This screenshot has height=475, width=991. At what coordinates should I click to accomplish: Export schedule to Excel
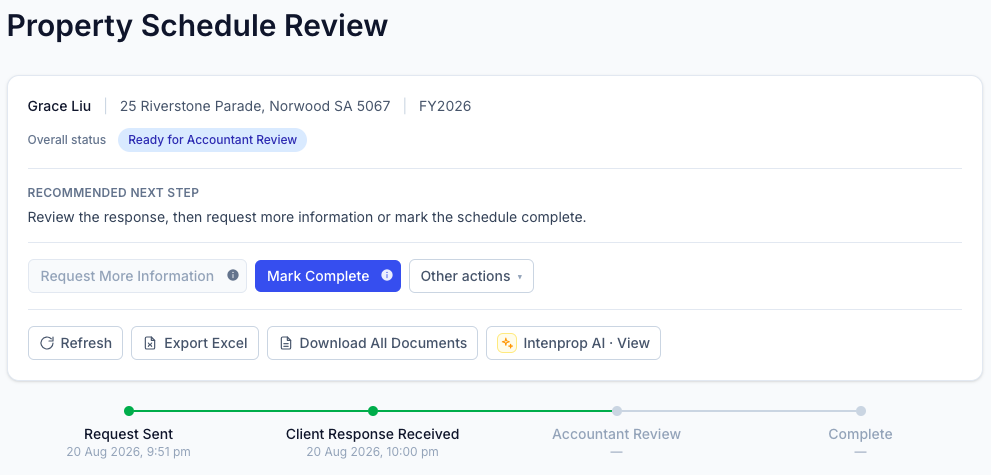(195, 343)
